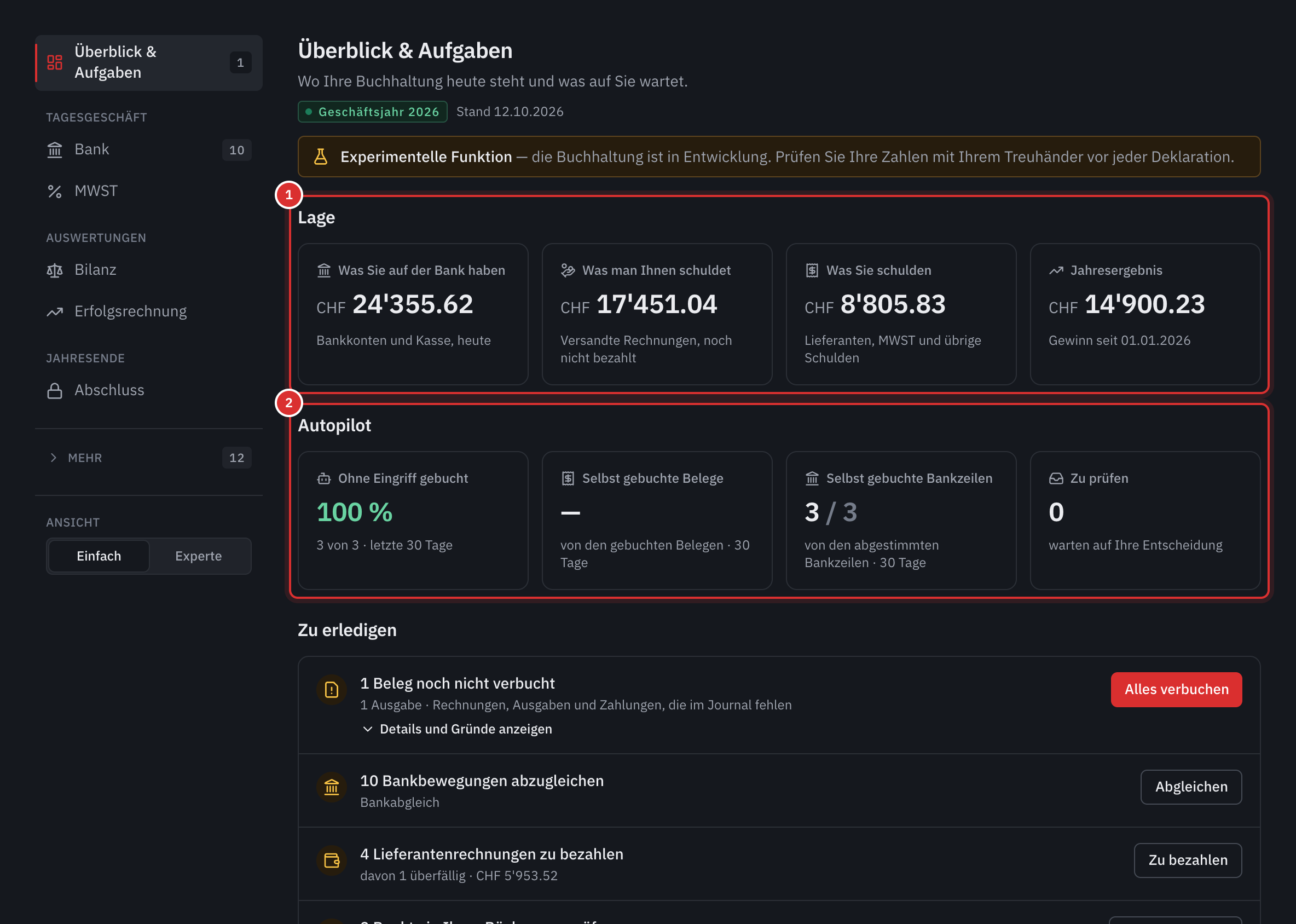
Task: Click the Abgleichen button
Action: pos(1191,788)
